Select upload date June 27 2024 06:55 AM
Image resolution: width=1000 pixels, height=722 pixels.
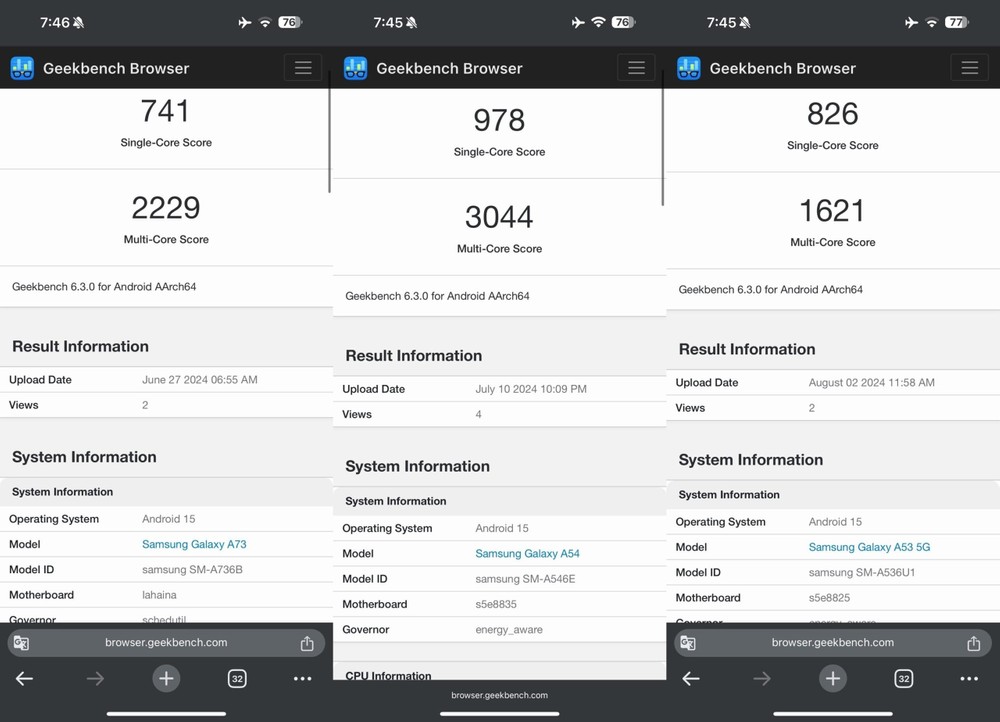[x=200, y=379]
